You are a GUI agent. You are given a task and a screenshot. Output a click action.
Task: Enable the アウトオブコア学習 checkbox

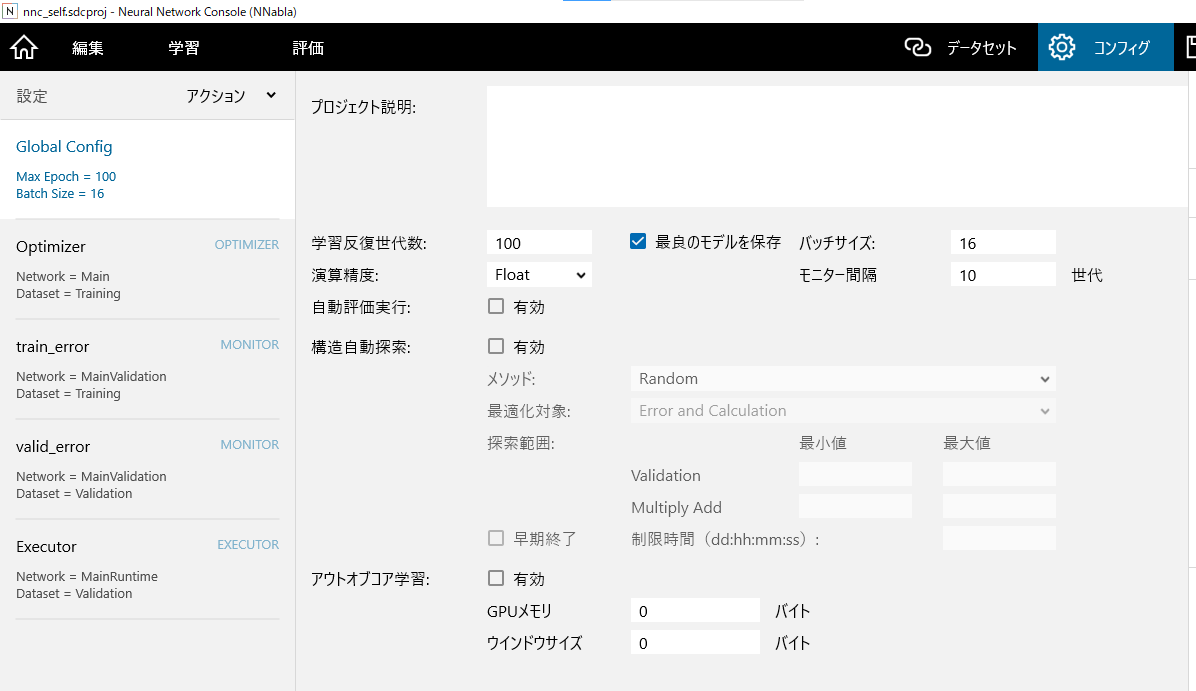tap(496, 578)
